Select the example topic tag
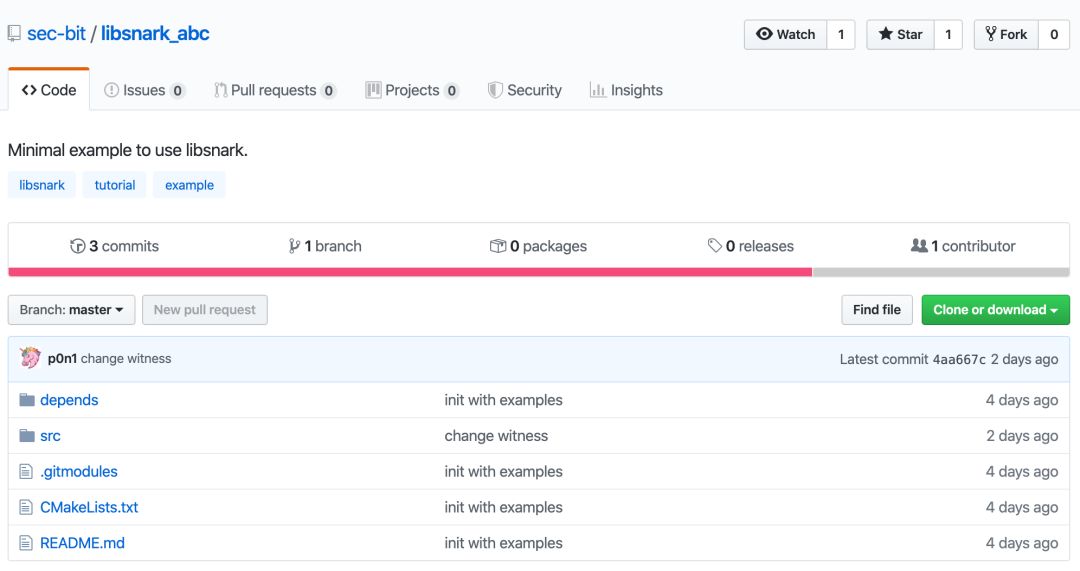Viewport: 1080px width, 571px height. (x=189, y=185)
